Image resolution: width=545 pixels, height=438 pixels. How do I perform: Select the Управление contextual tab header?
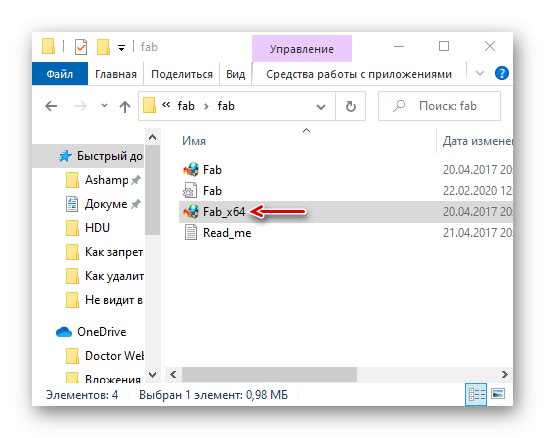pos(302,49)
